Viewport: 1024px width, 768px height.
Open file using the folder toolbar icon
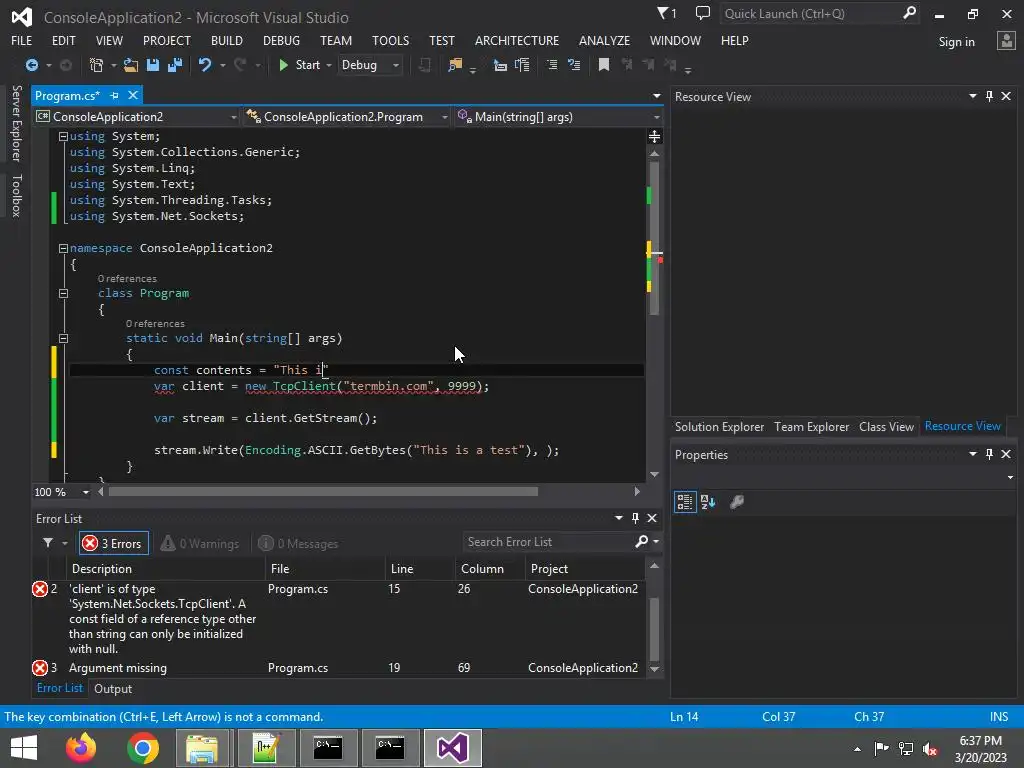click(131, 65)
